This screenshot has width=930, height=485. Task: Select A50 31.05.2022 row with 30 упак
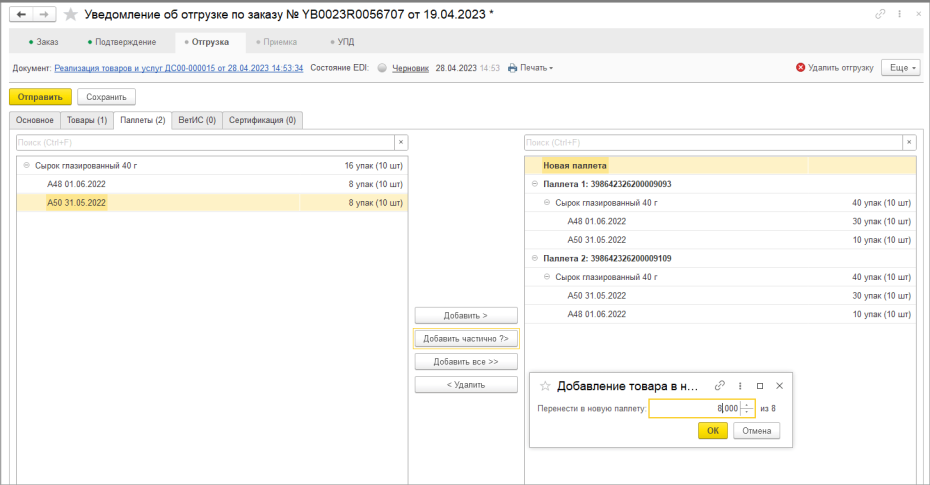[721, 295]
